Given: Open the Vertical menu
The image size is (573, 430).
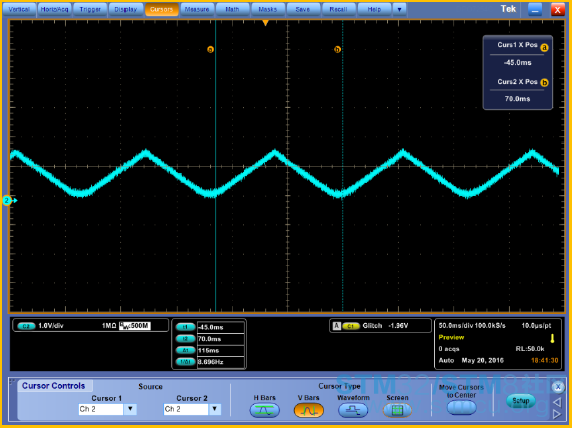Looking at the screenshot, I should point(19,9).
